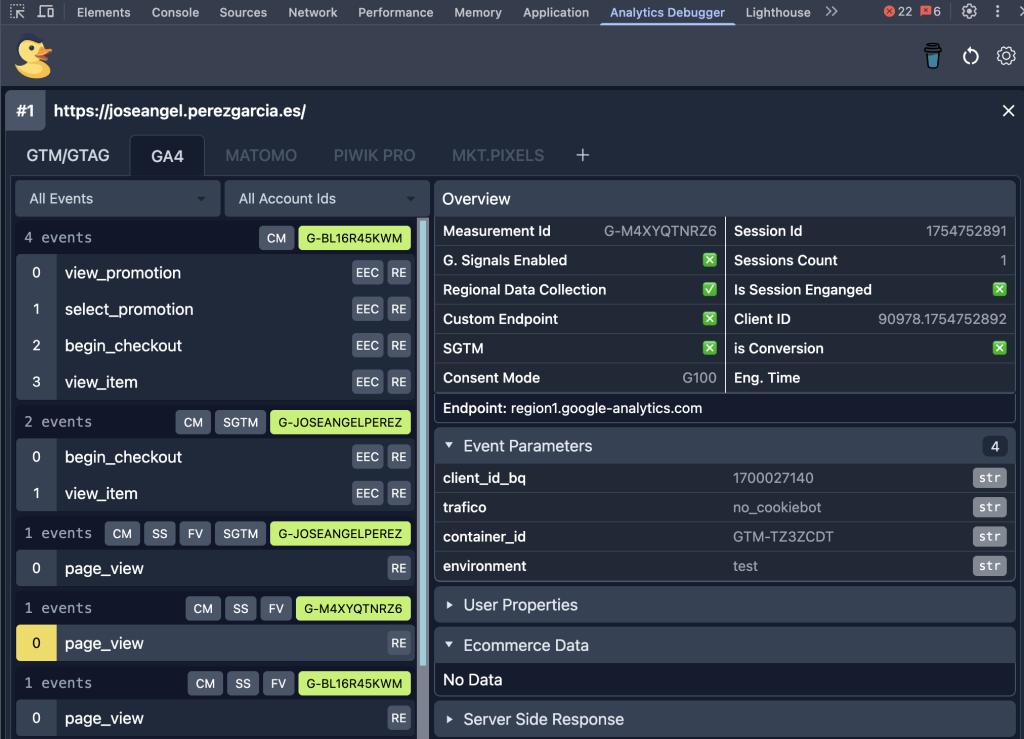Toggle SGTM status indicator in Overview
Viewport: 1024px width, 739px height.
click(710, 348)
